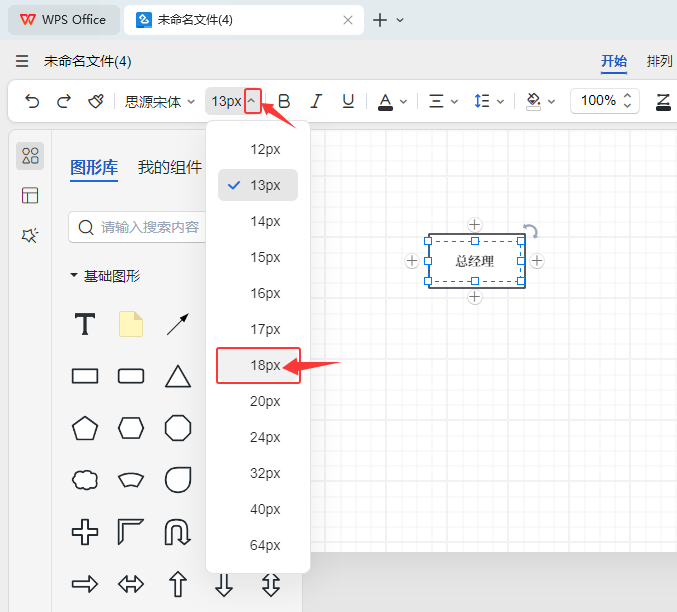This screenshot has width=677, height=612.
Task: Switch to the 开始 ribbon tab
Action: coord(614,61)
